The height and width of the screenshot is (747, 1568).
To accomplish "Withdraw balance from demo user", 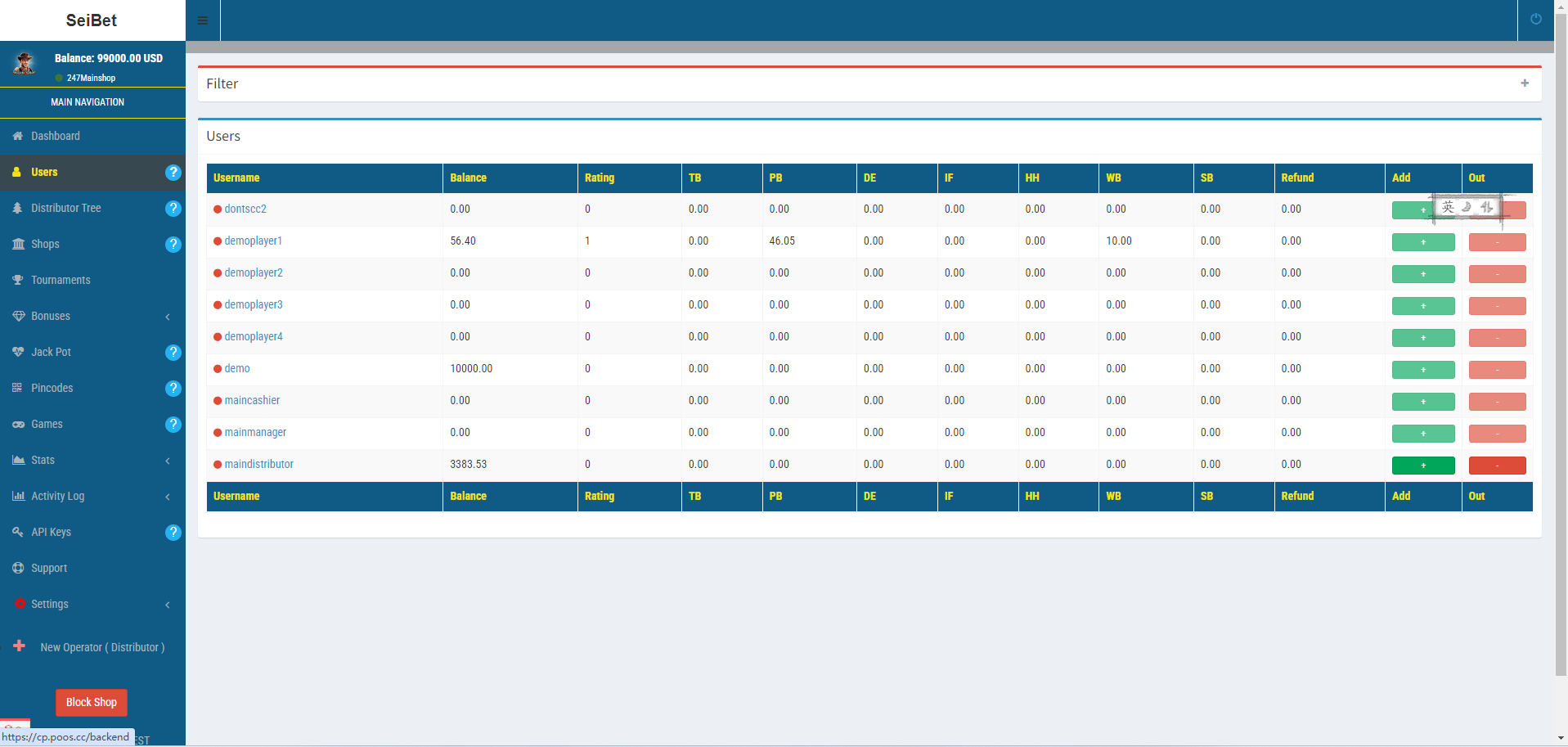I will click(x=1498, y=370).
